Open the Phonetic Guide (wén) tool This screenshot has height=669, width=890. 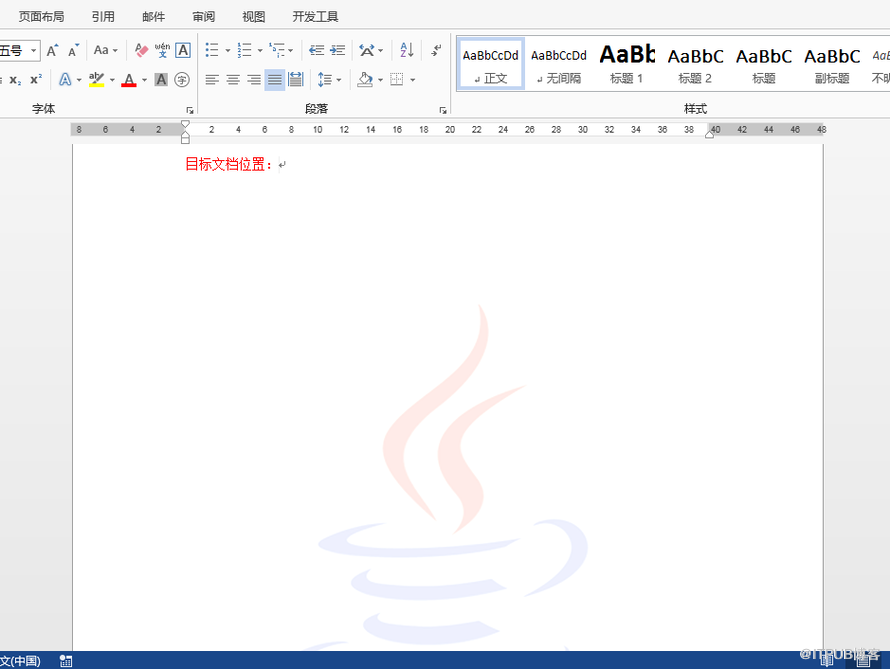pyautogui.click(x=162, y=51)
